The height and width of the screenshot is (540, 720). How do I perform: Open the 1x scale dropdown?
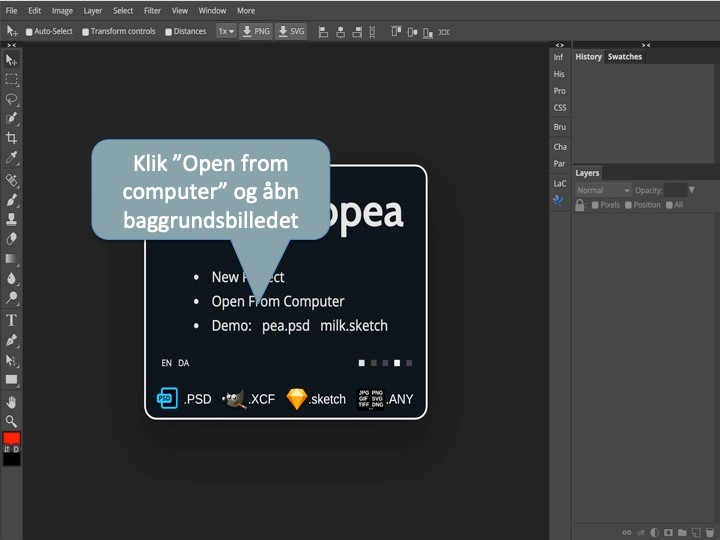click(226, 31)
